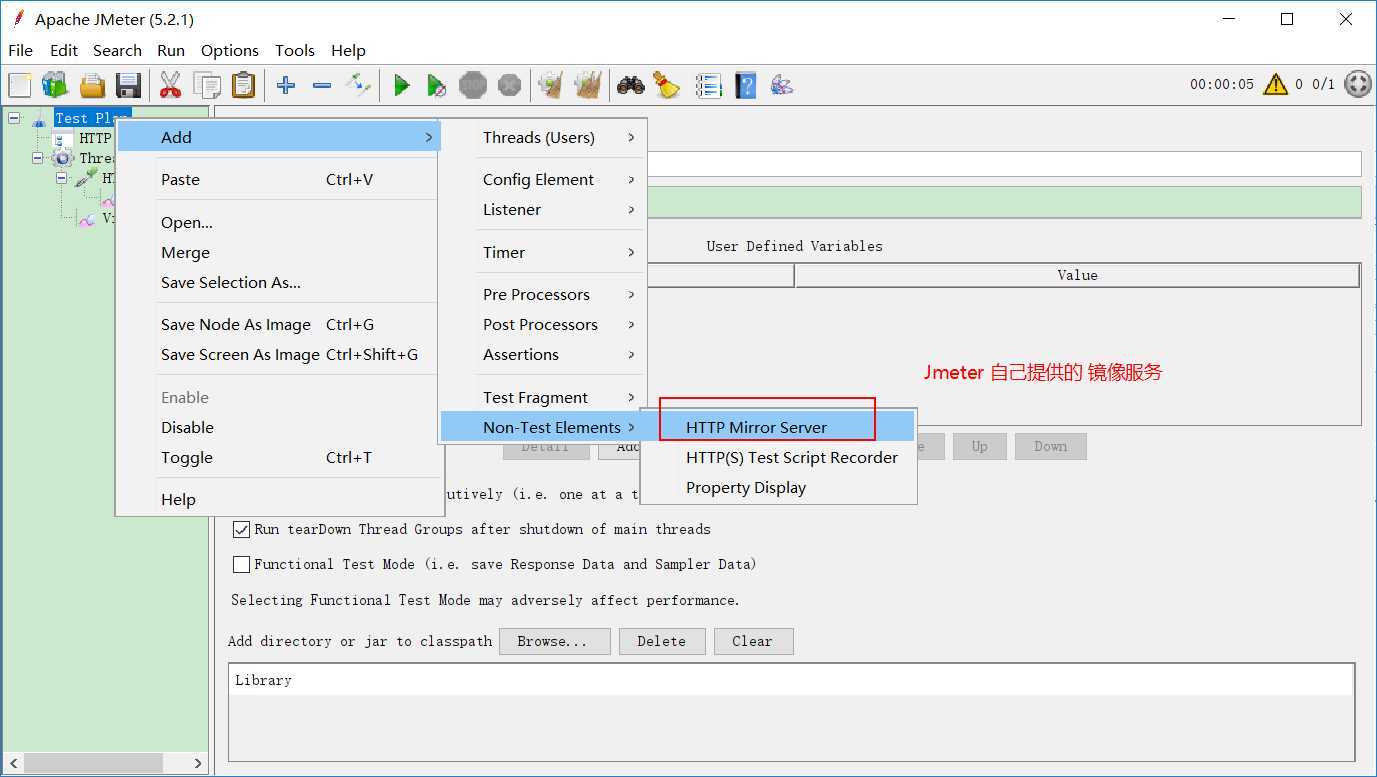This screenshot has width=1377, height=777.
Task: Click the gray Stop icon
Action: click(x=473, y=85)
